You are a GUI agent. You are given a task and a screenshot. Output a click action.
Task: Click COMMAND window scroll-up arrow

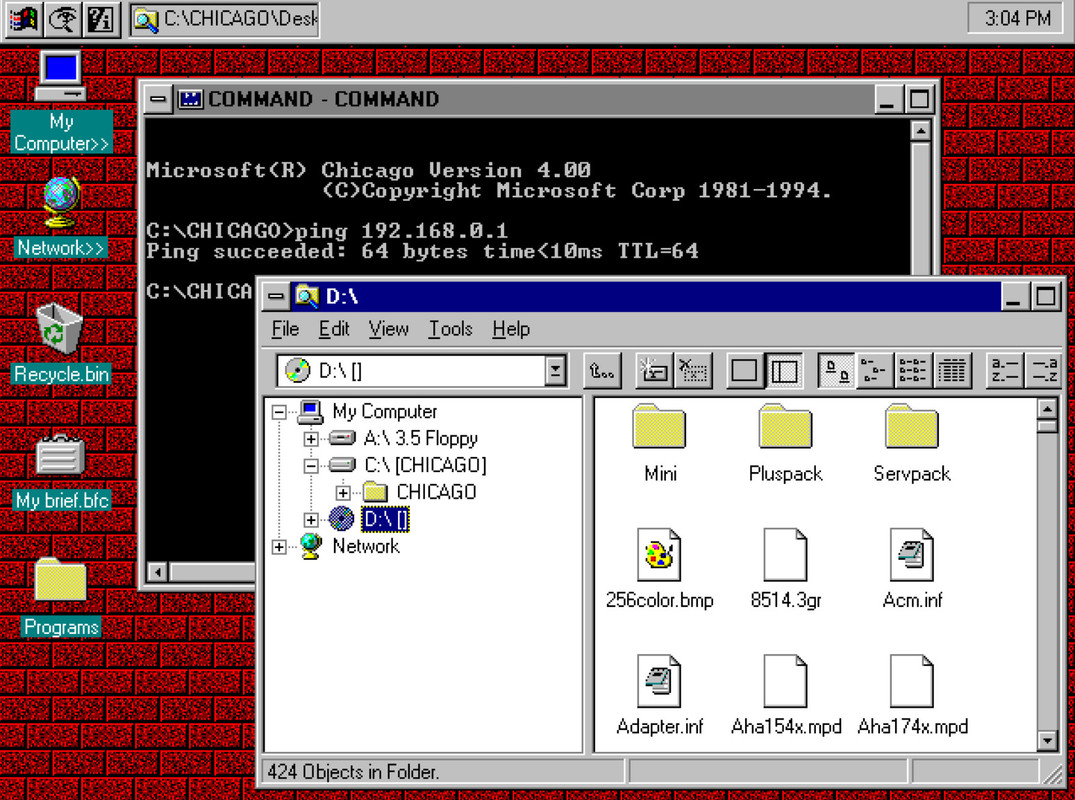click(x=920, y=130)
